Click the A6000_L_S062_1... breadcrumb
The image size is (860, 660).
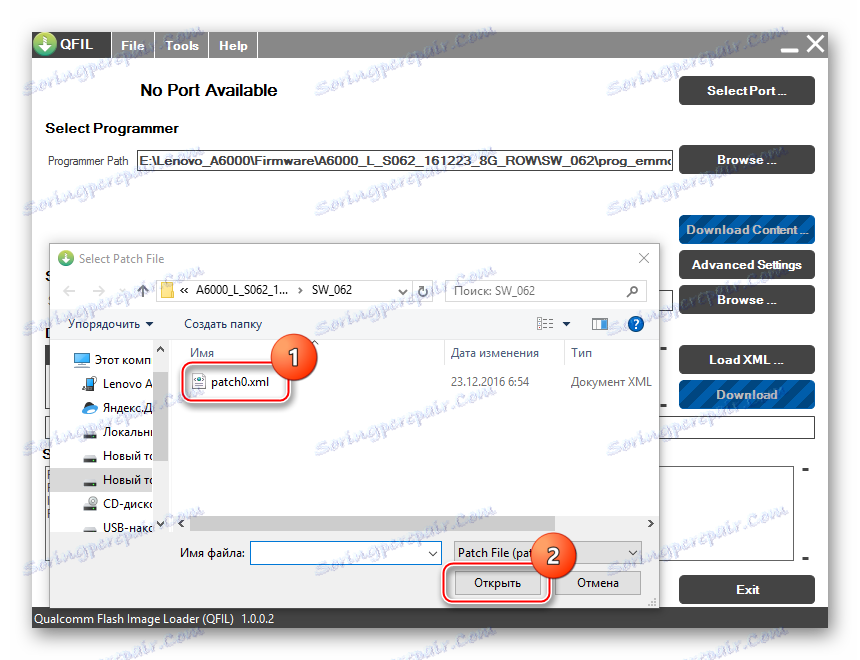242,290
